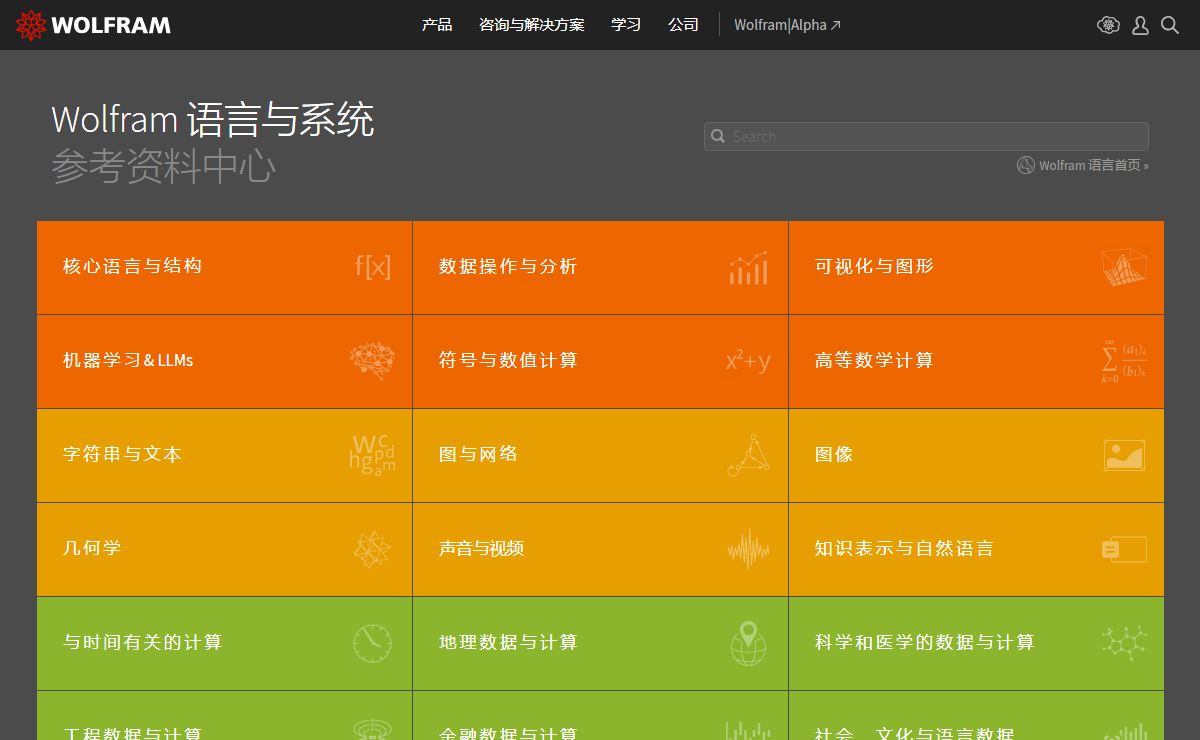The height and width of the screenshot is (740, 1200).
Task: Click the letters icon for 字符串与文本
Action: [372, 455]
